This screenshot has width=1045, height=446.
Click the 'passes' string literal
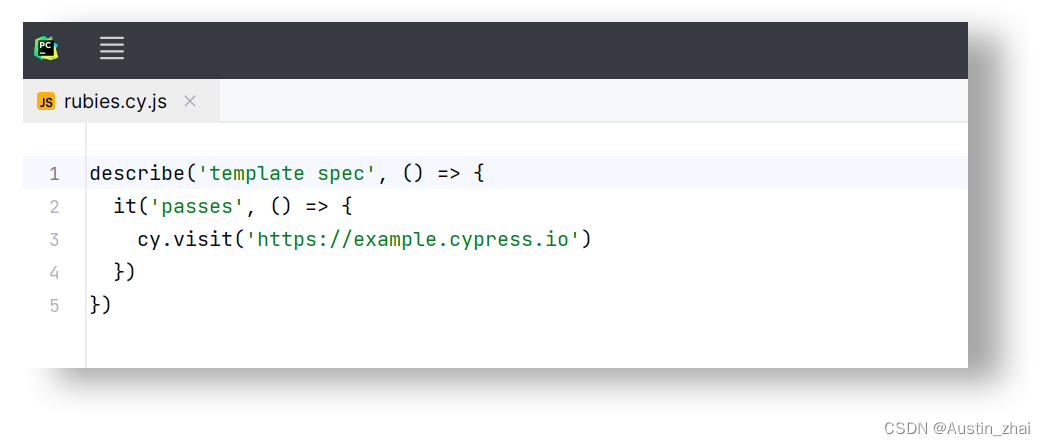198,207
